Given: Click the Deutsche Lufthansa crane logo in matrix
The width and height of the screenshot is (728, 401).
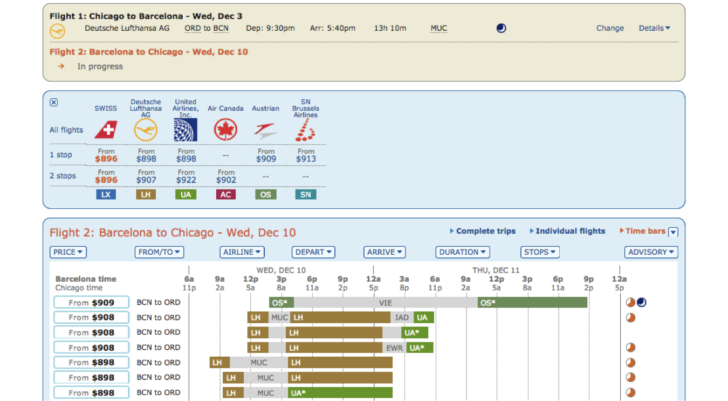Looking at the screenshot, I should pyautogui.click(x=146, y=130).
